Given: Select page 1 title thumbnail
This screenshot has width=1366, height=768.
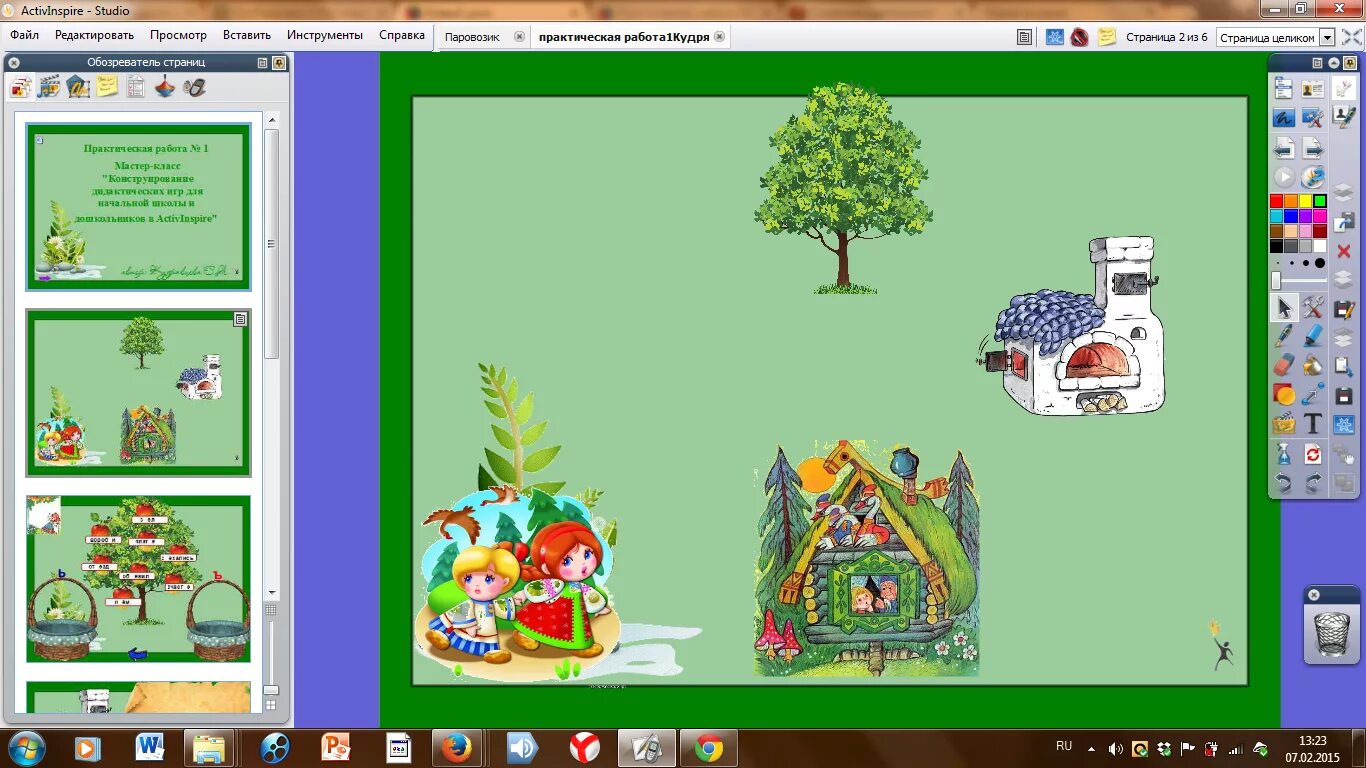Looking at the screenshot, I should click(138, 207).
